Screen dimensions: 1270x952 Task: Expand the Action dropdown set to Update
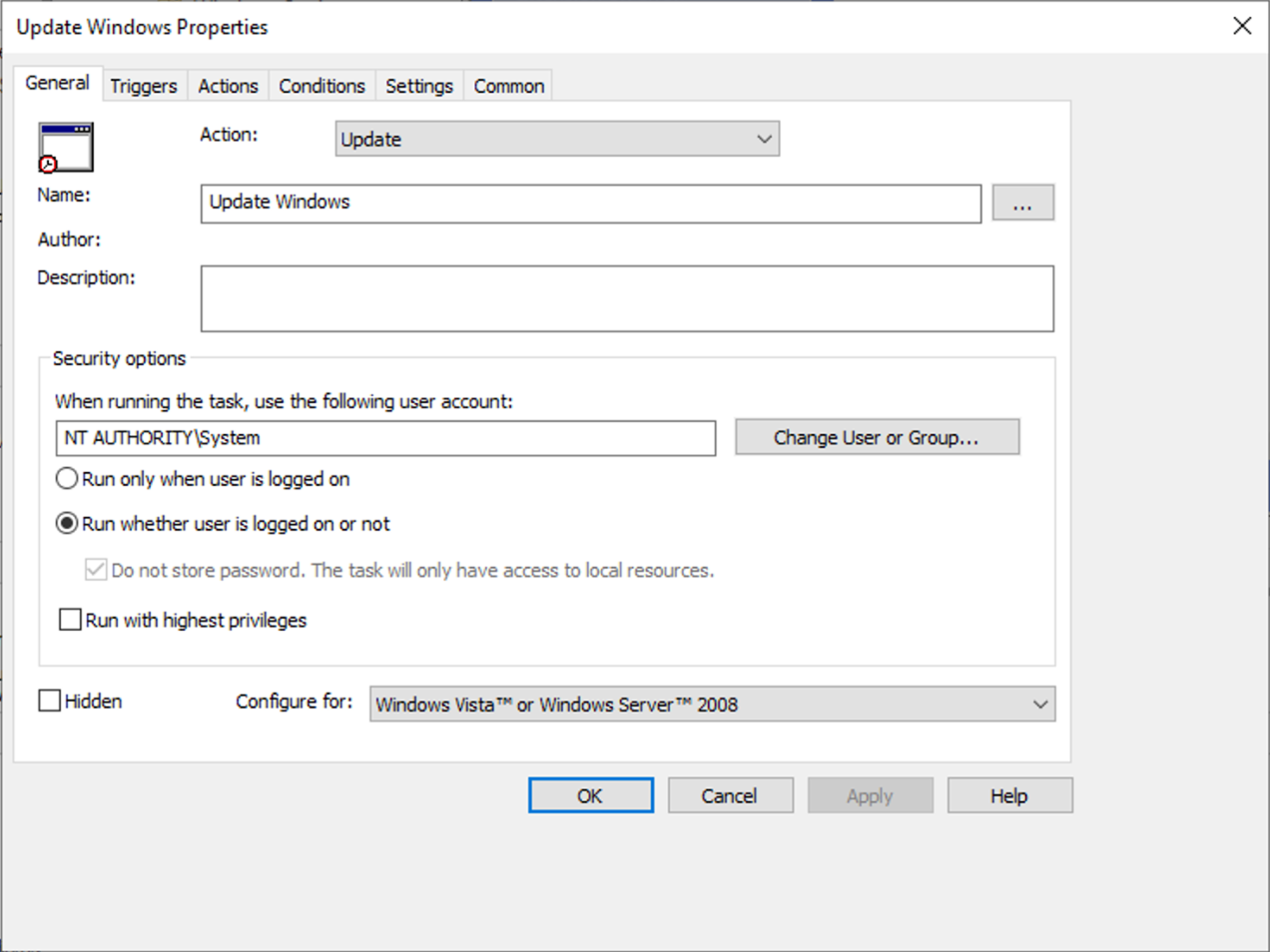point(557,140)
